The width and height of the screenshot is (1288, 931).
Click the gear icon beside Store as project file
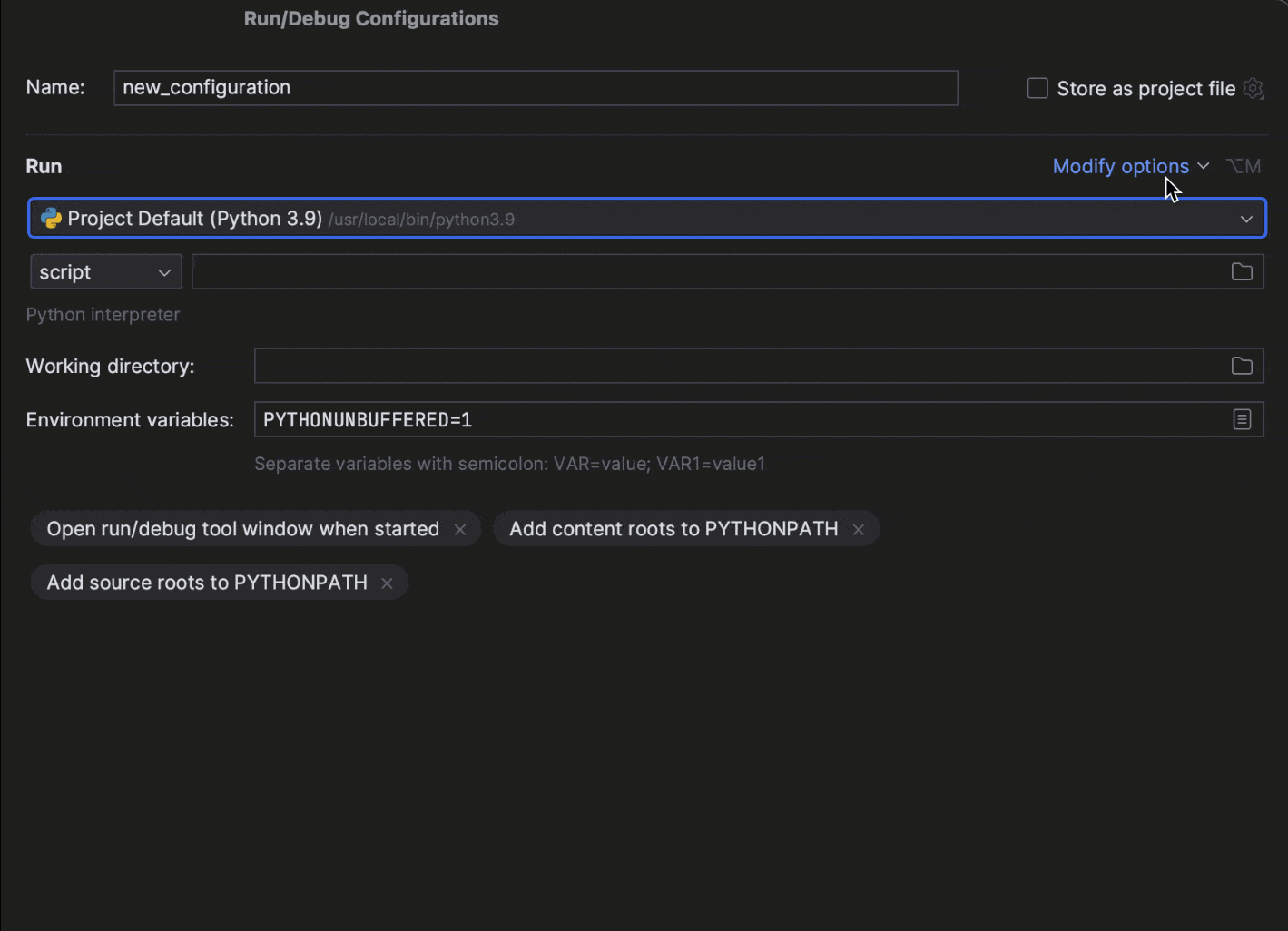click(x=1254, y=88)
